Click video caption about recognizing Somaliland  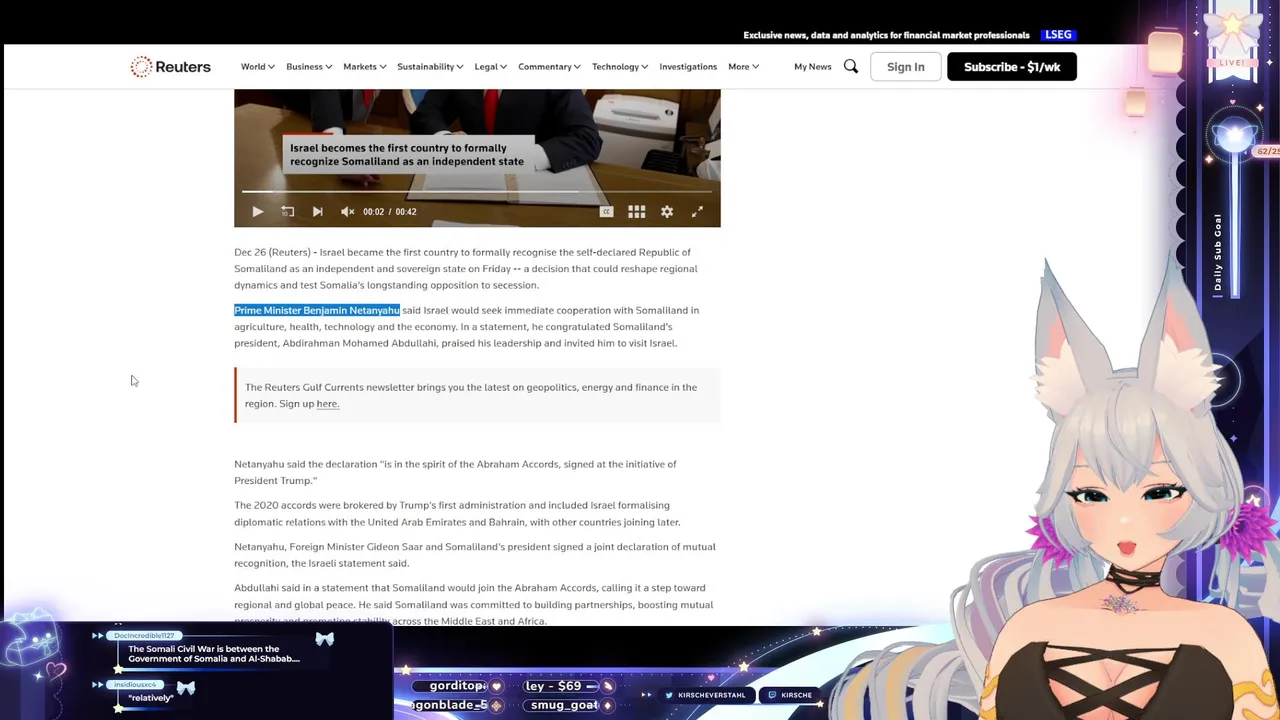[407, 155]
